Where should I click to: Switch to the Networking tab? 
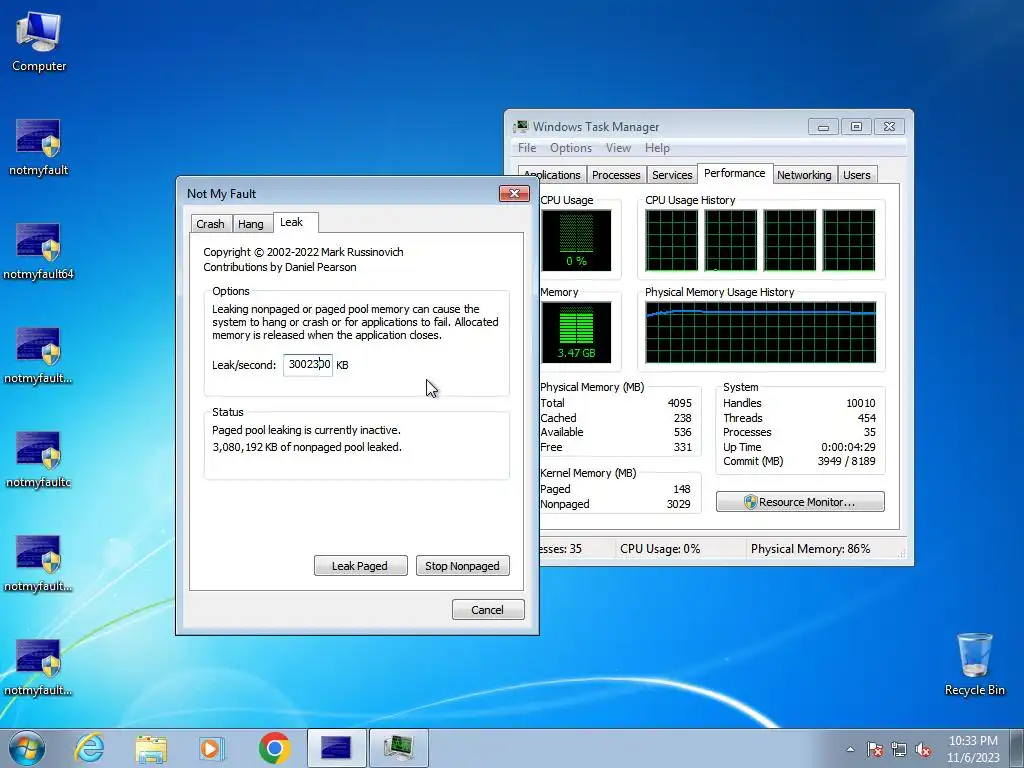(x=804, y=175)
